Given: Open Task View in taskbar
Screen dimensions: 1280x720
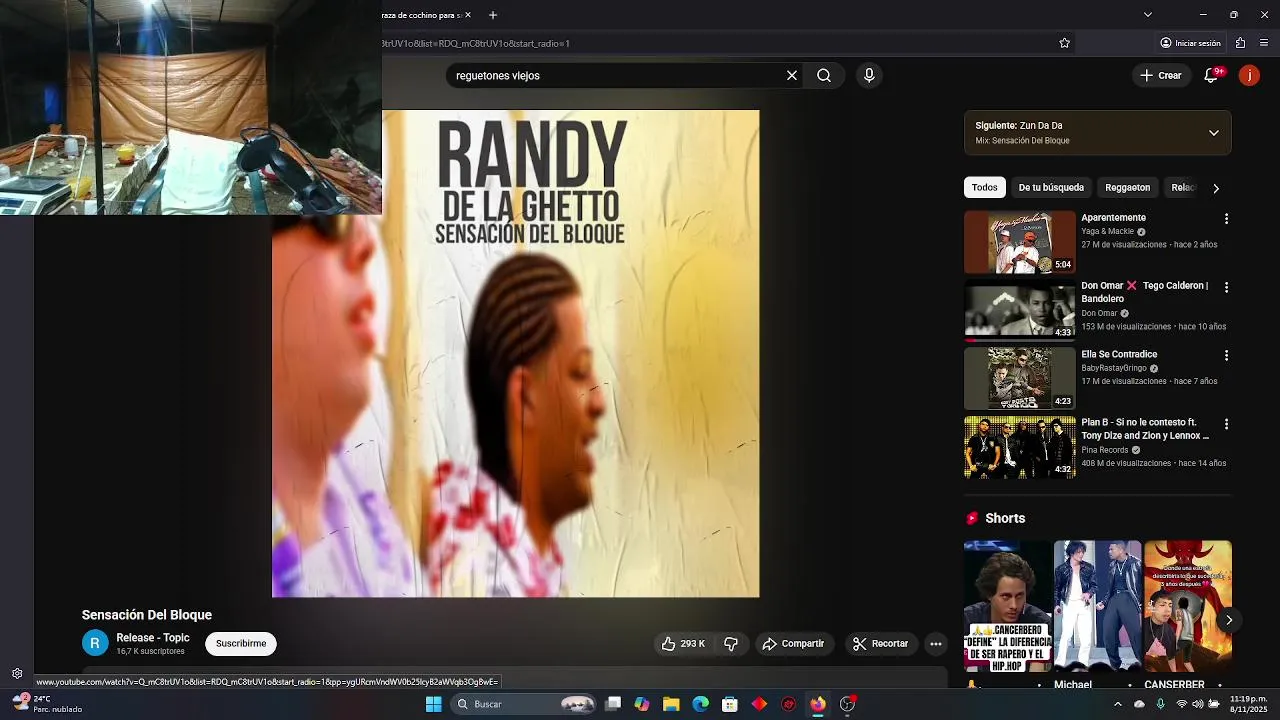Looking at the screenshot, I should pos(613,704).
